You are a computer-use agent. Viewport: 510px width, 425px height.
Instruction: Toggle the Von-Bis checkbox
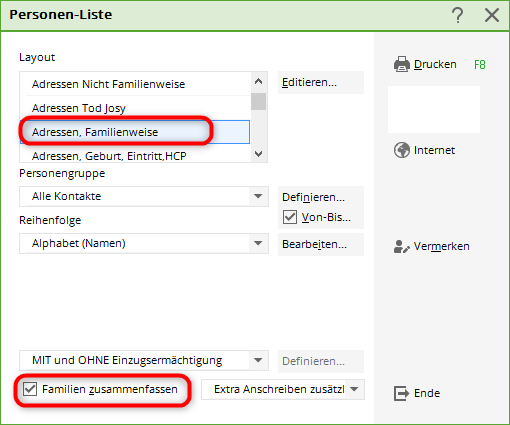coord(290,217)
